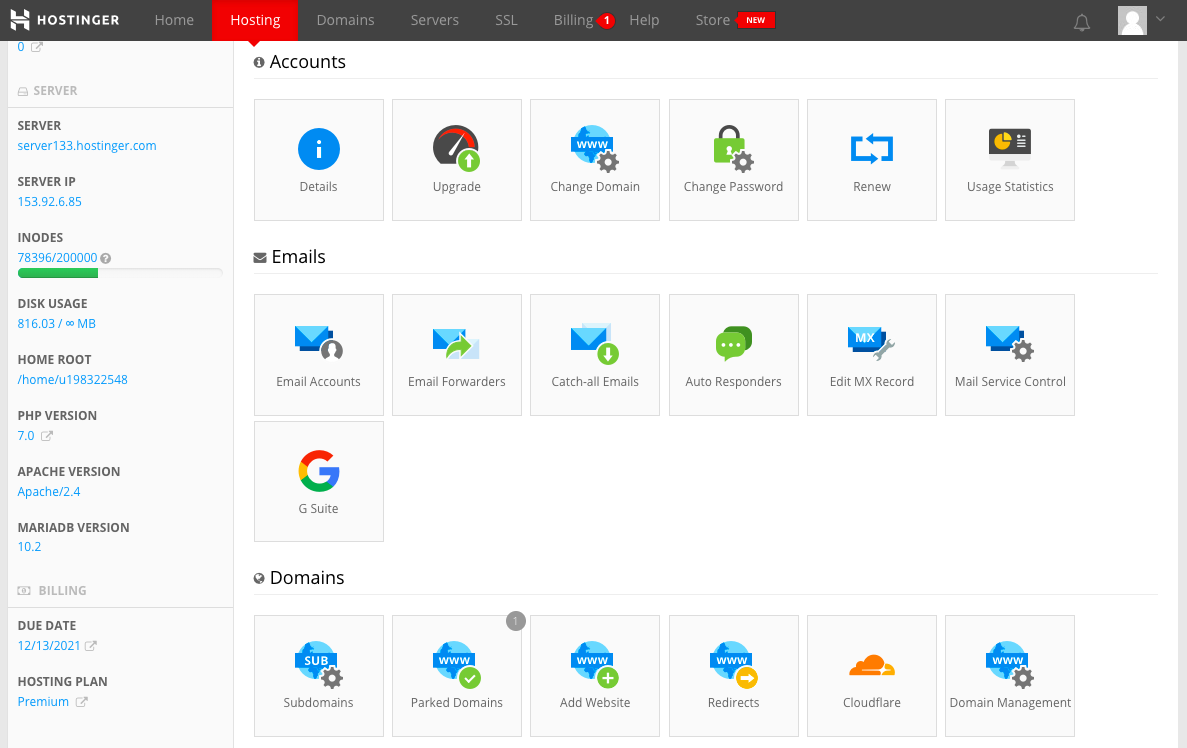Click the Domains section heading
The width and height of the screenshot is (1187, 748).
tap(307, 578)
